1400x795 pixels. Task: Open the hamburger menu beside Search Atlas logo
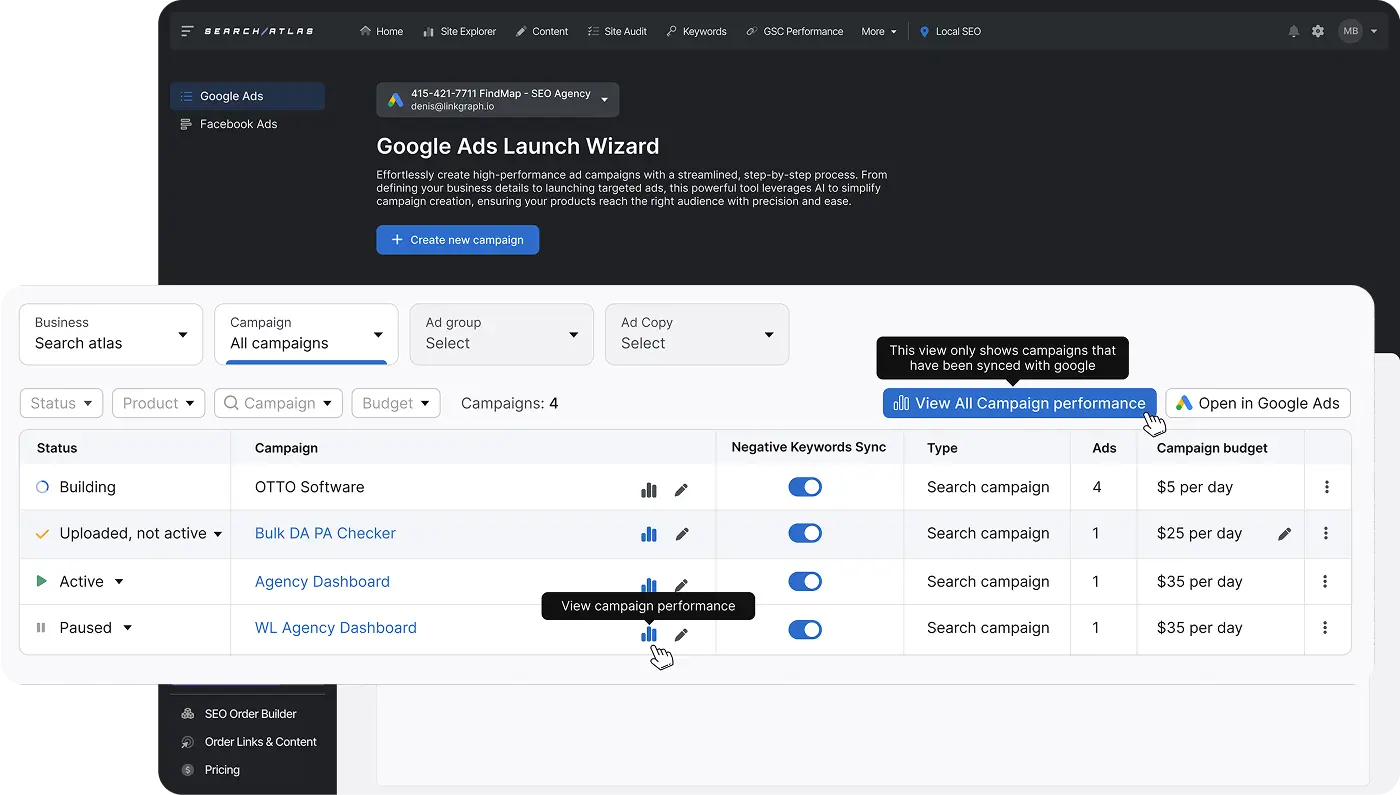[187, 31]
